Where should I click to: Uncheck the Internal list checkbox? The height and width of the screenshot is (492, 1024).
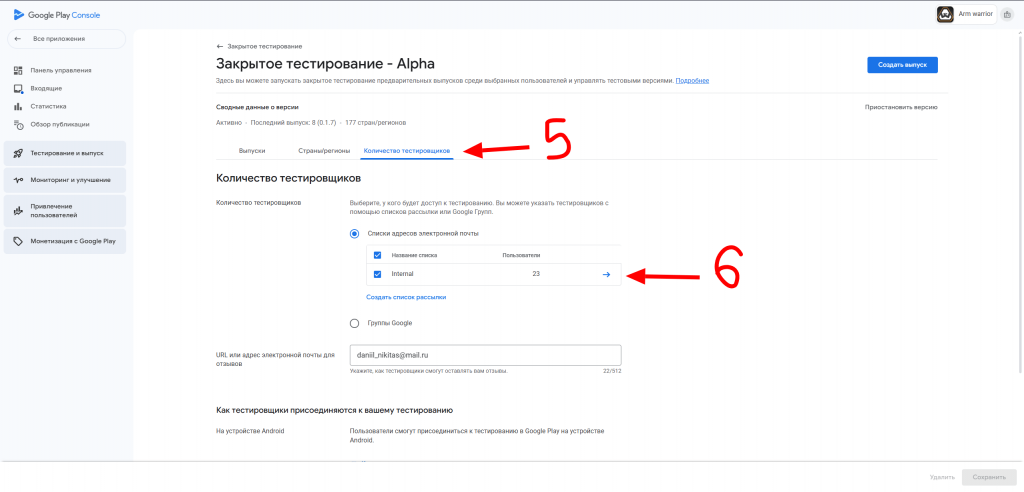[377, 274]
